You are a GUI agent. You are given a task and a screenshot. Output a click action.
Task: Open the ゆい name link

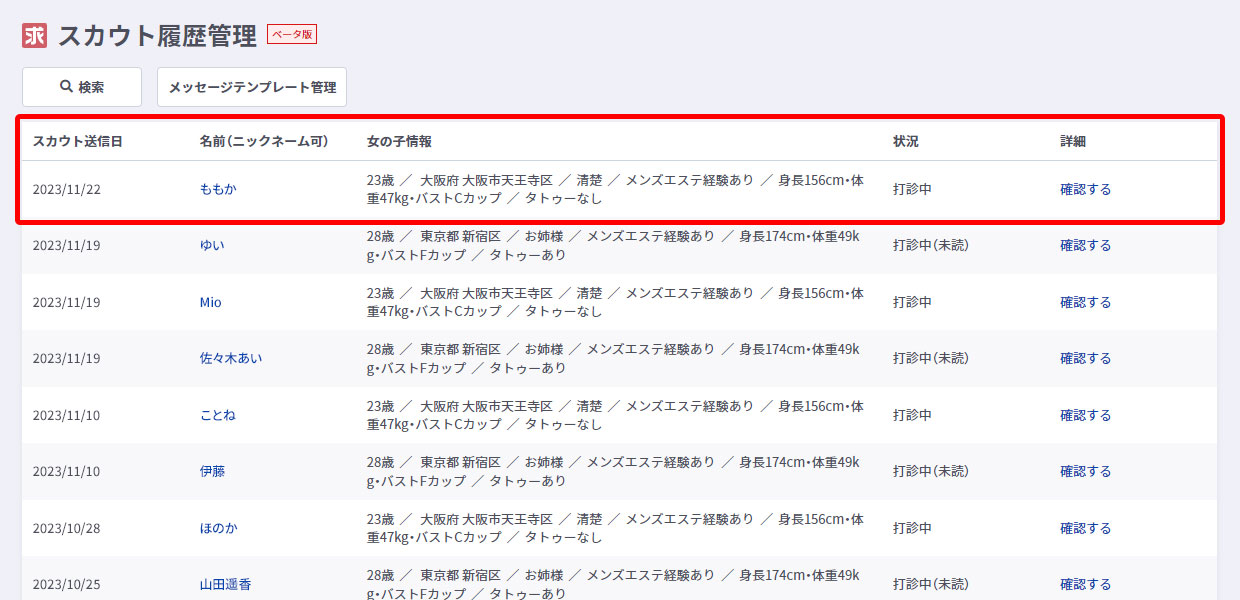(x=212, y=245)
